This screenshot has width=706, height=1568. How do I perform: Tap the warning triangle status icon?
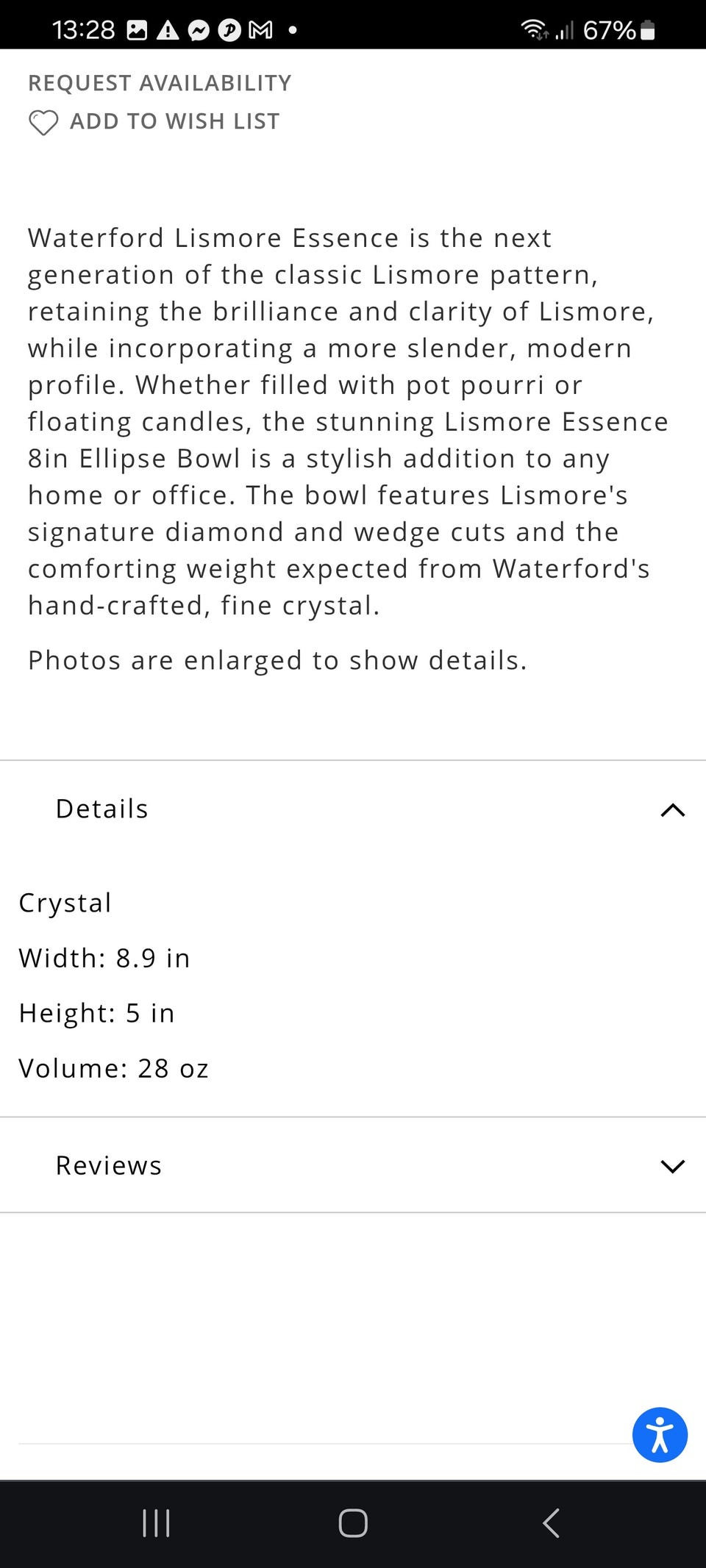(168, 30)
